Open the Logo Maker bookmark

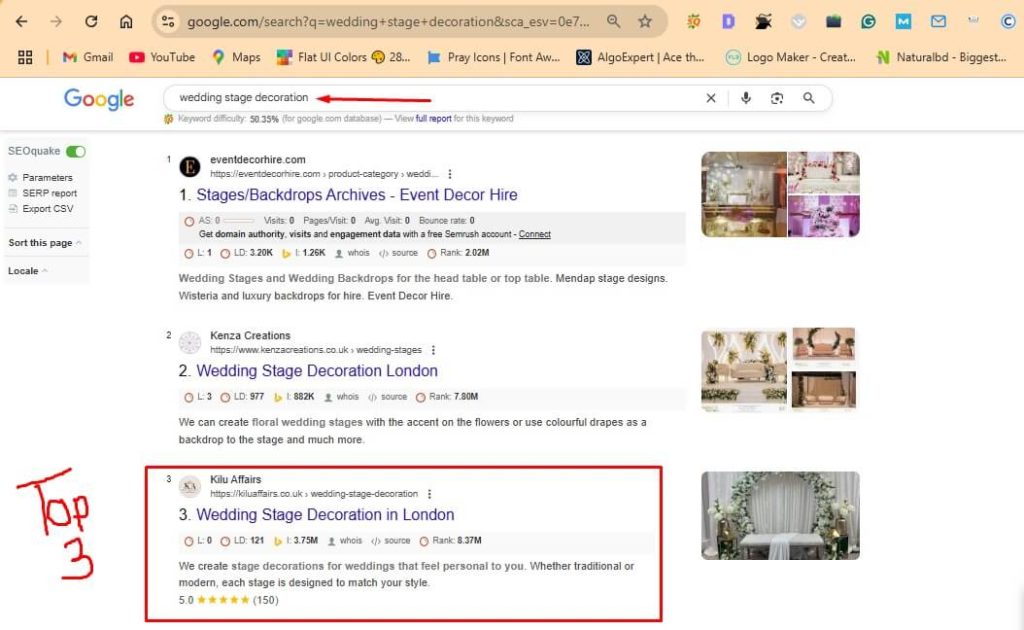click(790, 57)
